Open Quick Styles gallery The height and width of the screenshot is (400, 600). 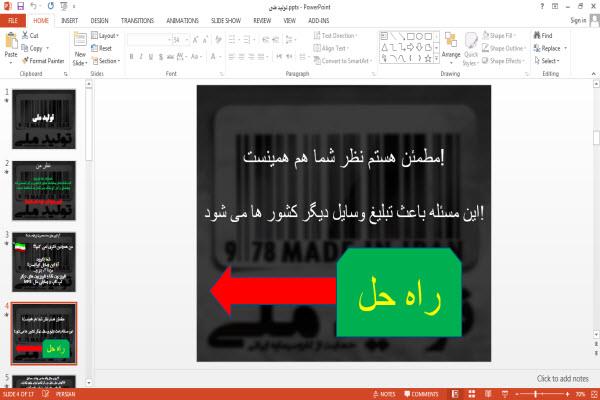tap(471, 49)
